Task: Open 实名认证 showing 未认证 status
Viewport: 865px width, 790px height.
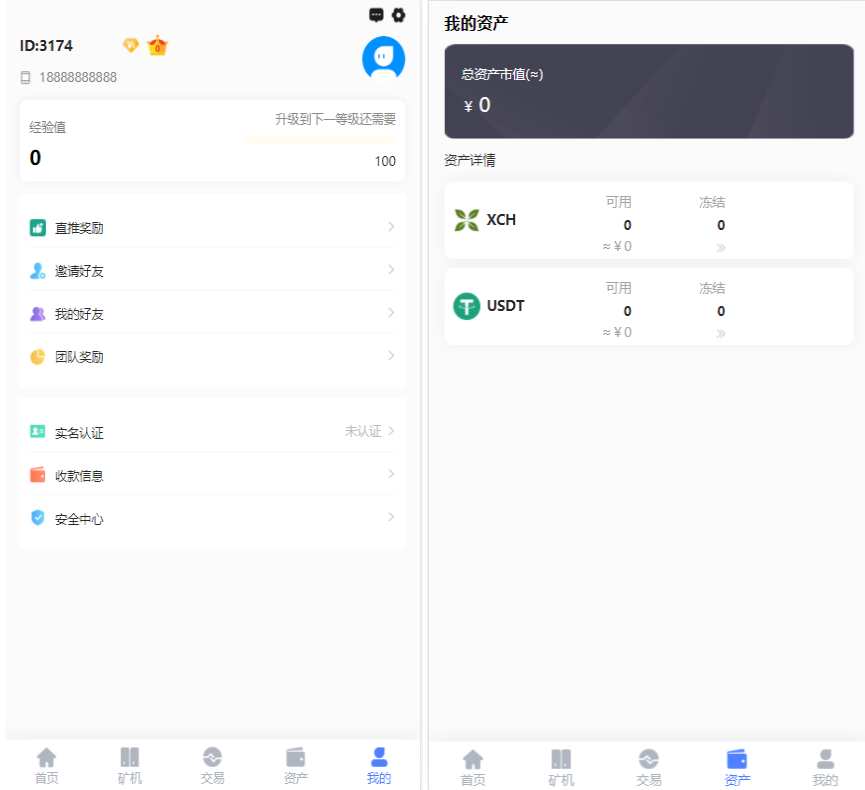Action: coord(212,432)
